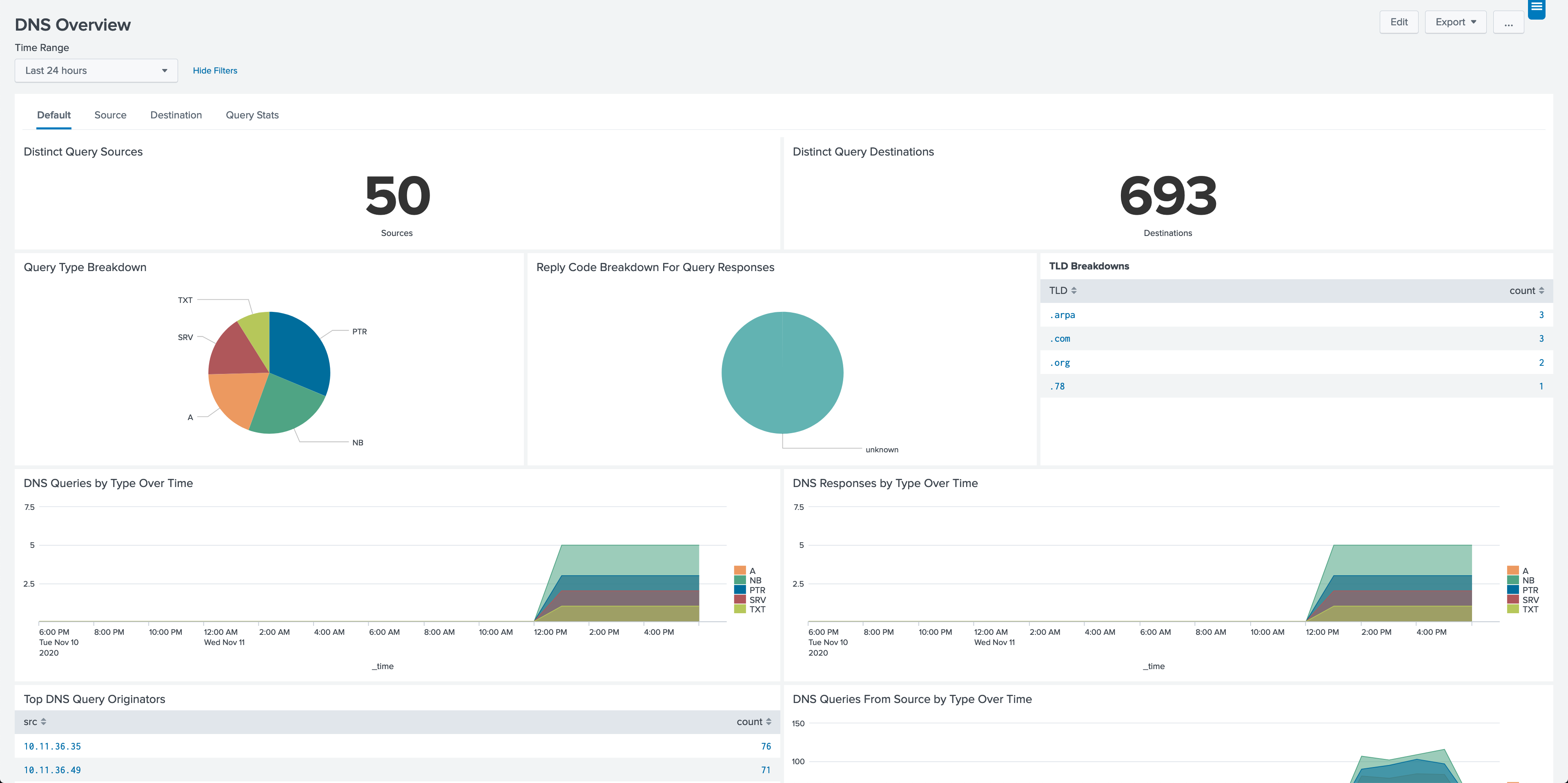
Task: Click legend swatch PTR in DNS Responses chart
Action: (x=1512, y=590)
